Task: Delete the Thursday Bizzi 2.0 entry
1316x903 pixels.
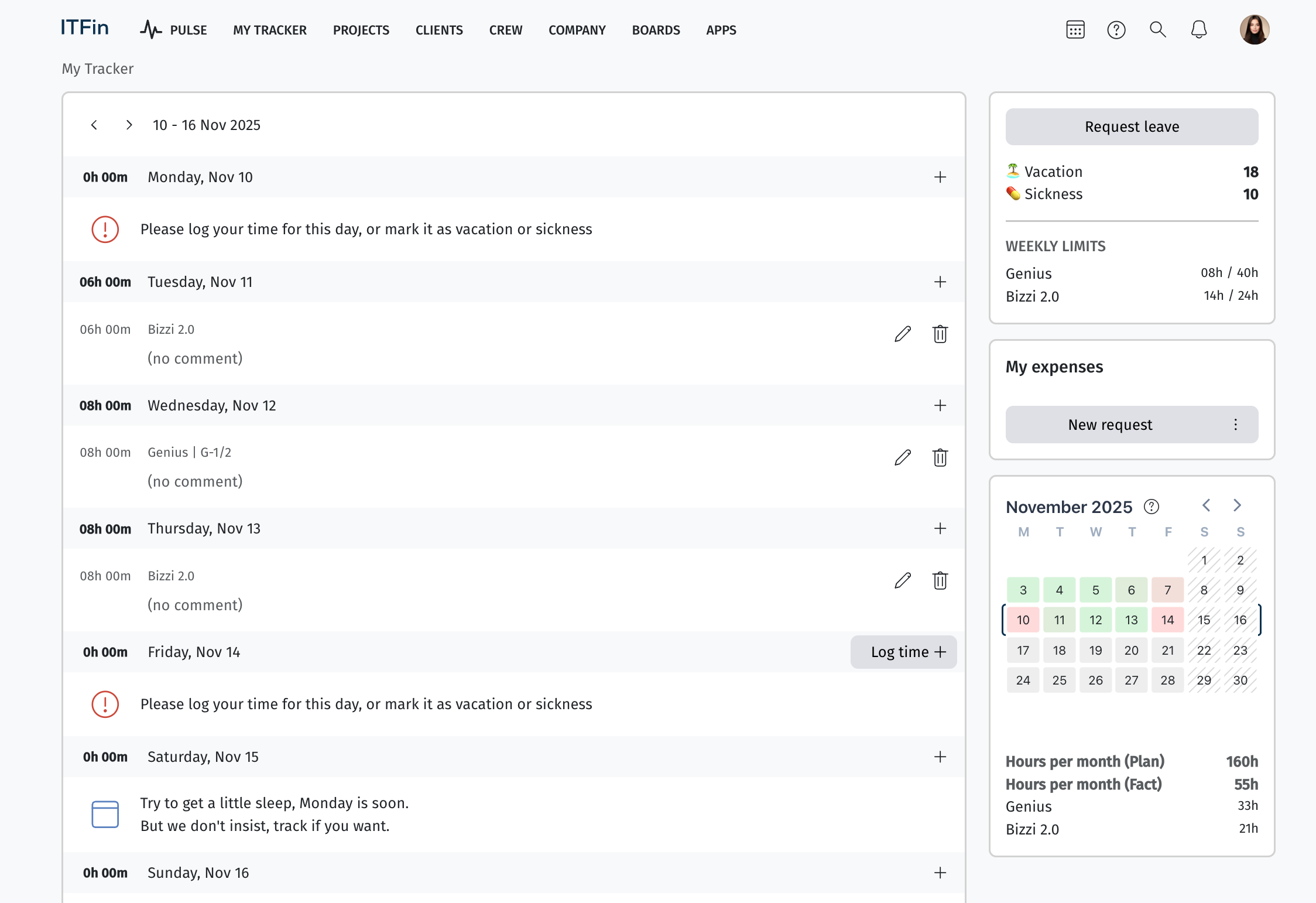Action: (940, 581)
